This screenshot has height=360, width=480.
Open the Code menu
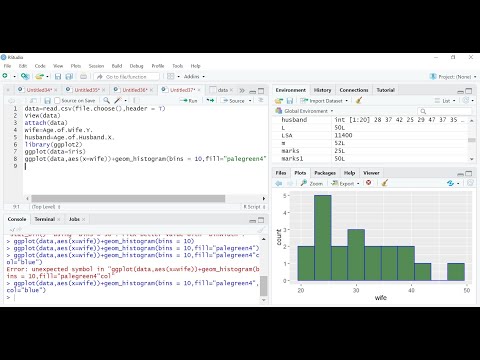pyautogui.click(x=40, y=66)
